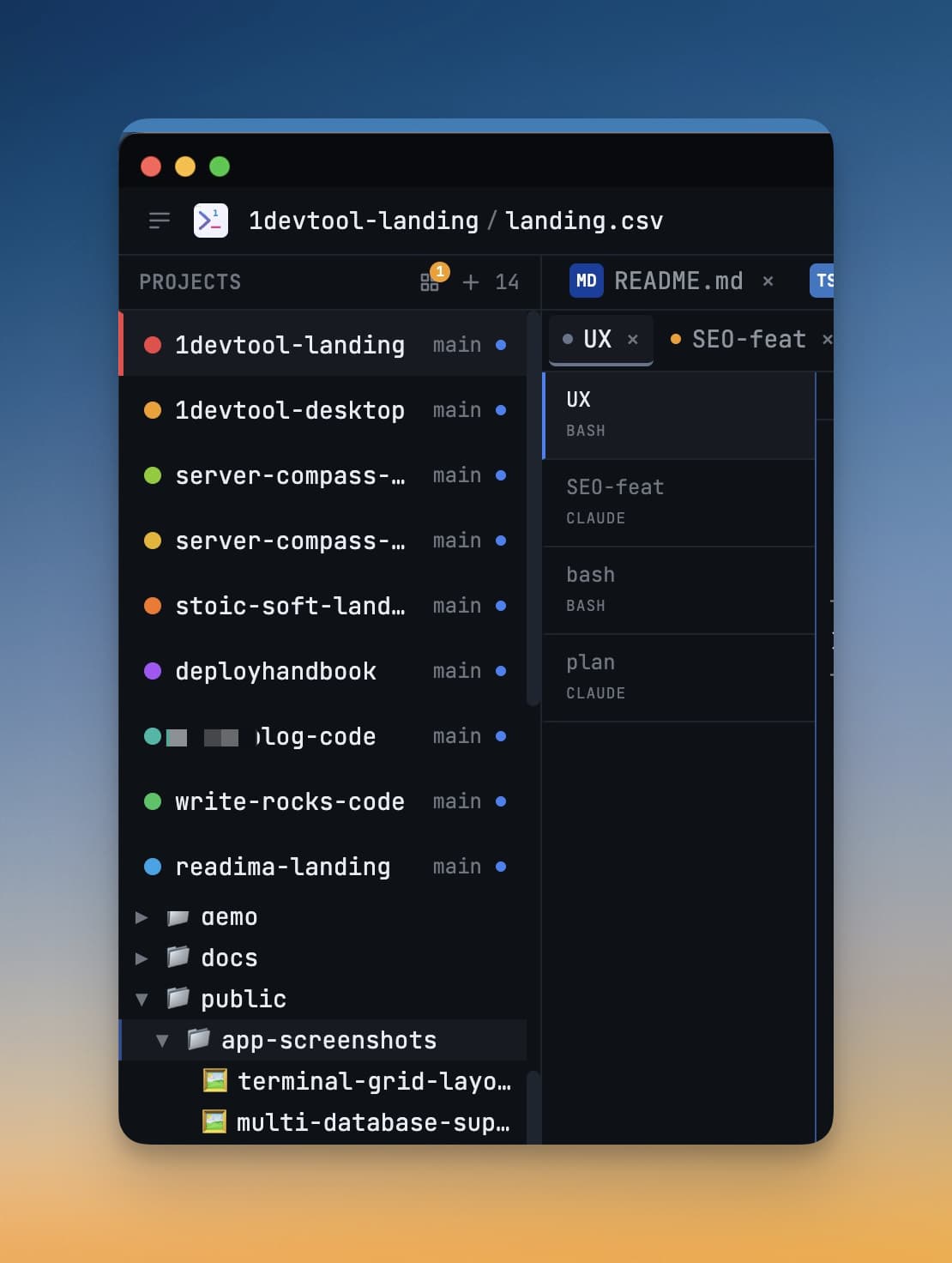Screen dimensions: 952x1263
Task: Open the sidebar hamburger menu
Action: point(159,221)
